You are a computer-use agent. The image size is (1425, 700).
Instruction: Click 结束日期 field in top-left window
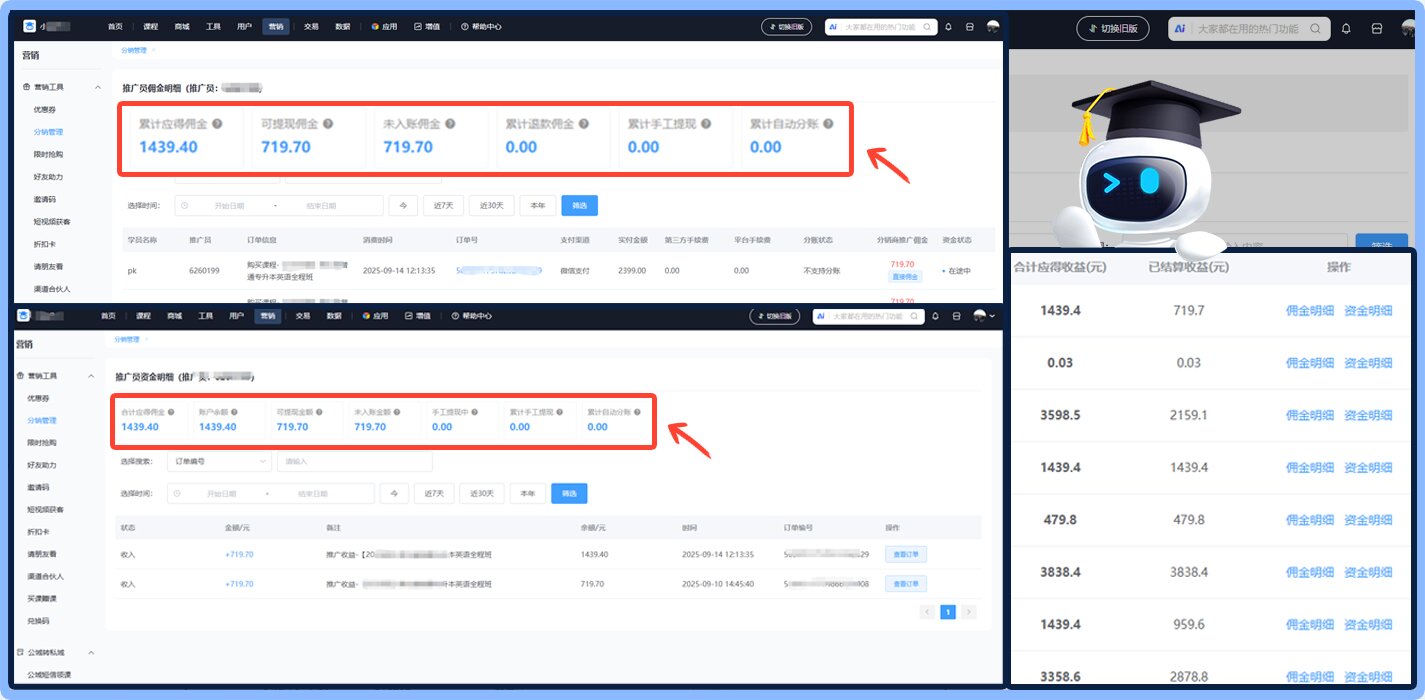[x=321, y=206]
